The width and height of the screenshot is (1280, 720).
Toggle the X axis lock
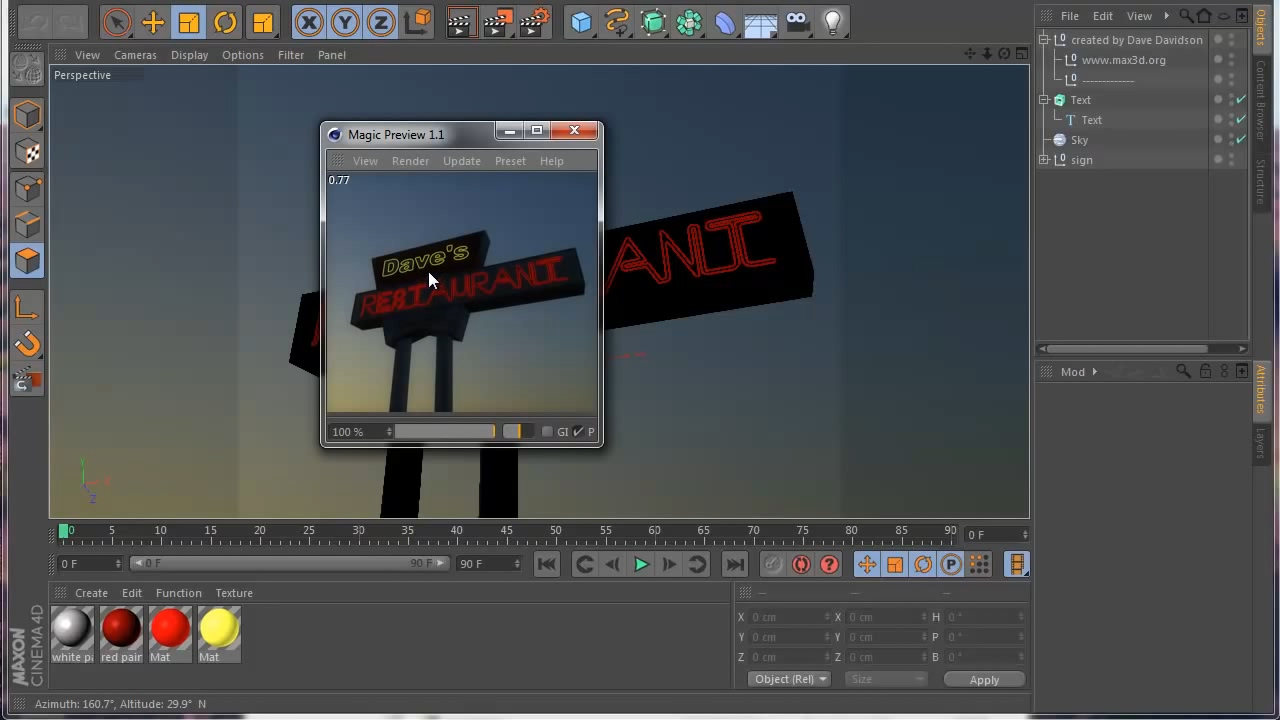[309, 22]
